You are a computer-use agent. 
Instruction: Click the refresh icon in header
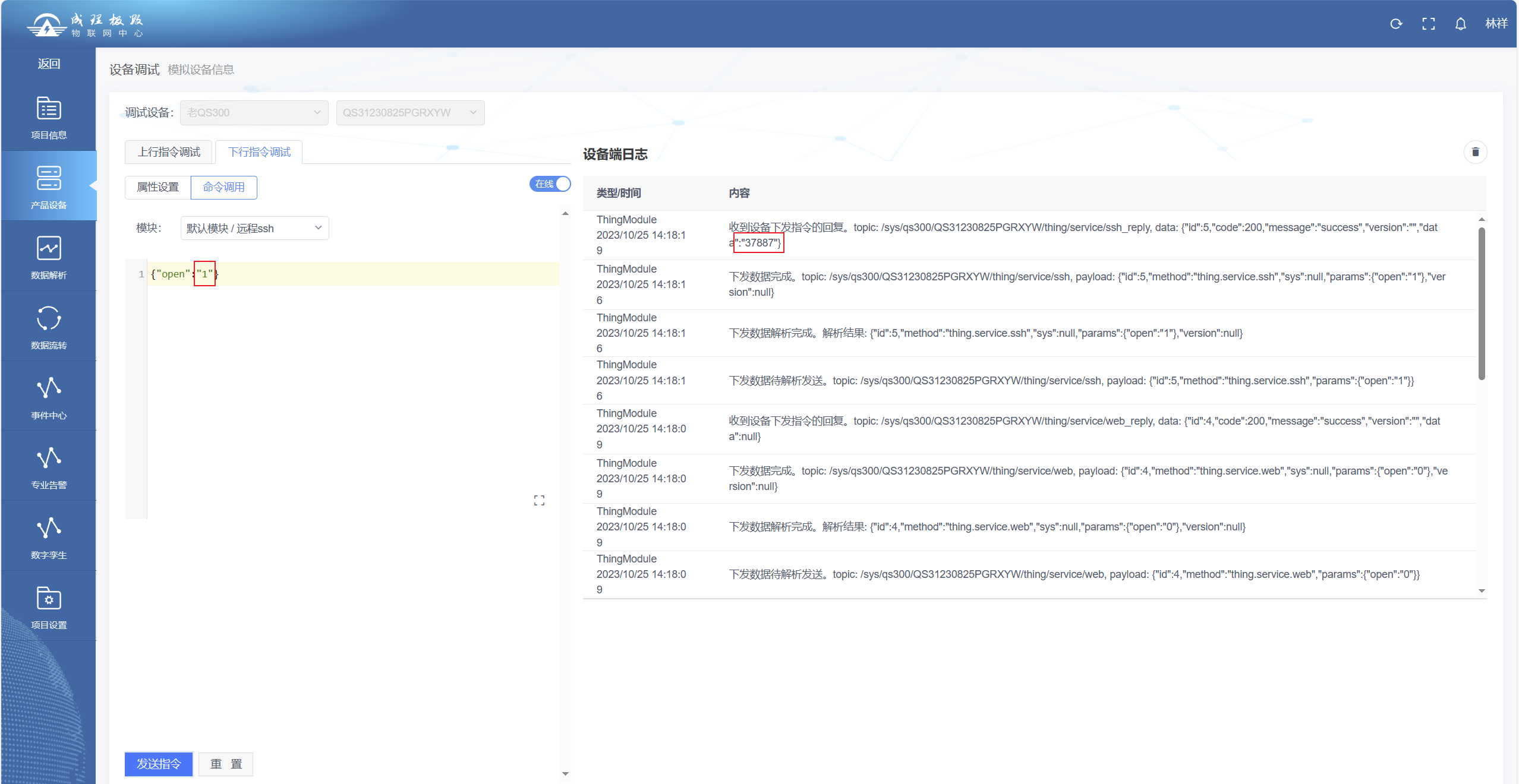point(1396,24)
